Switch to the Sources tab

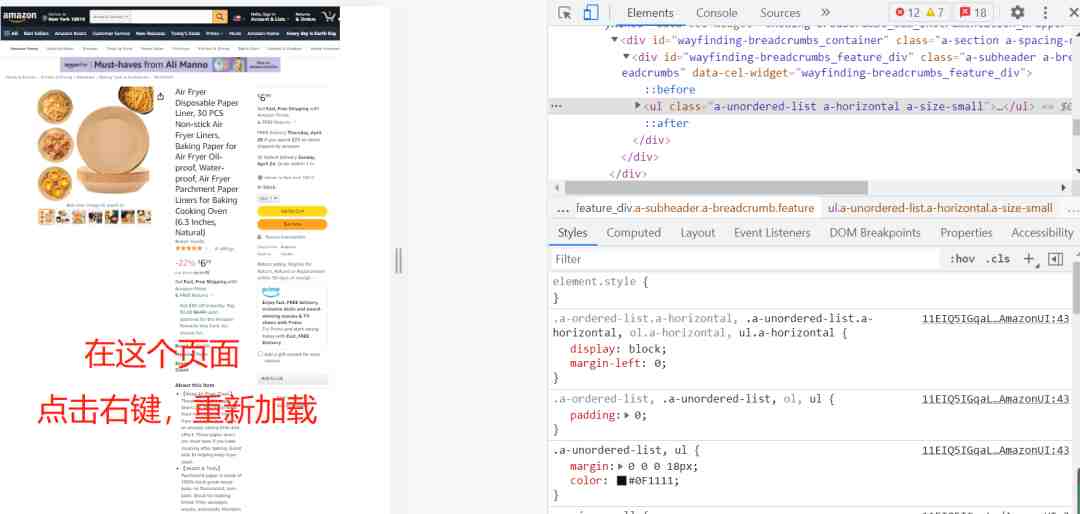click(780, 12)
